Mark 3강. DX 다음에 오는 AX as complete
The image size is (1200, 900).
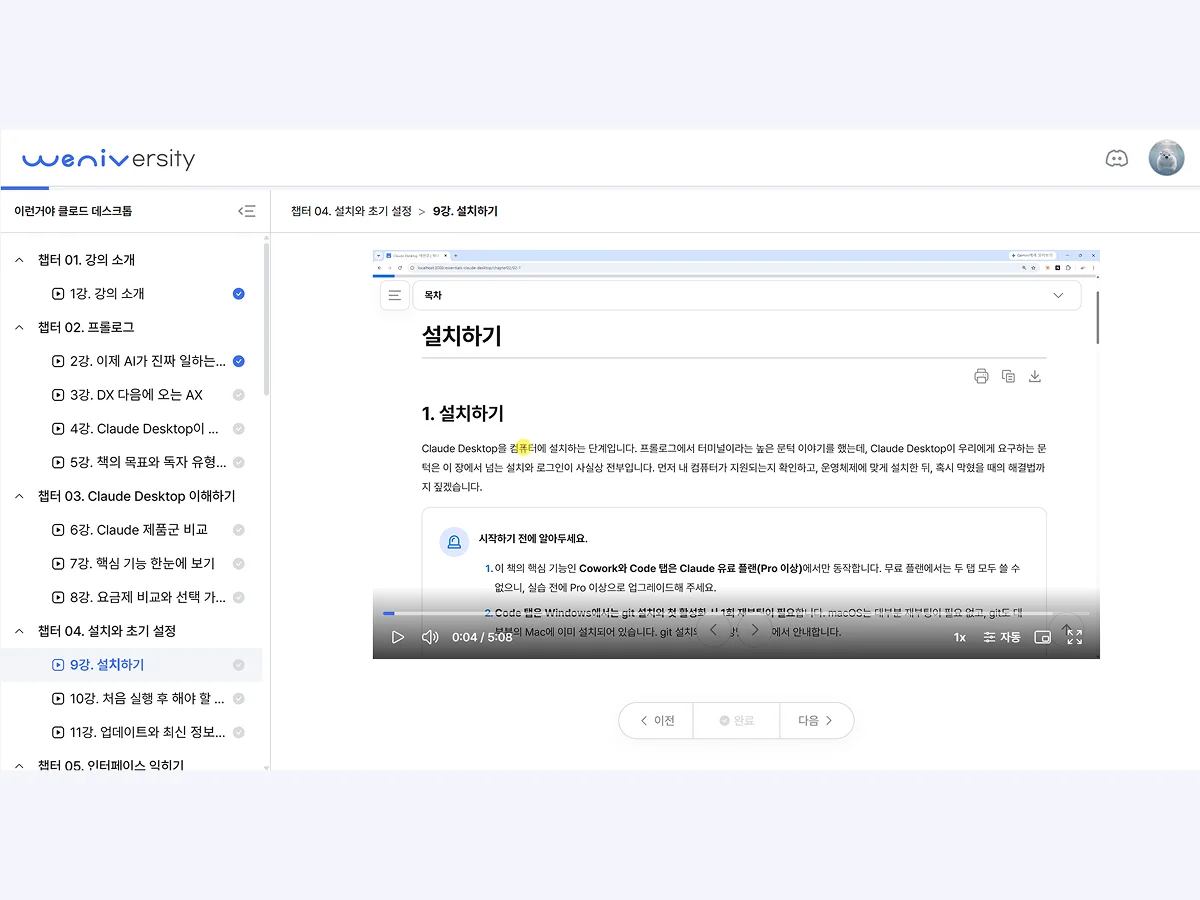pos(238,395)
